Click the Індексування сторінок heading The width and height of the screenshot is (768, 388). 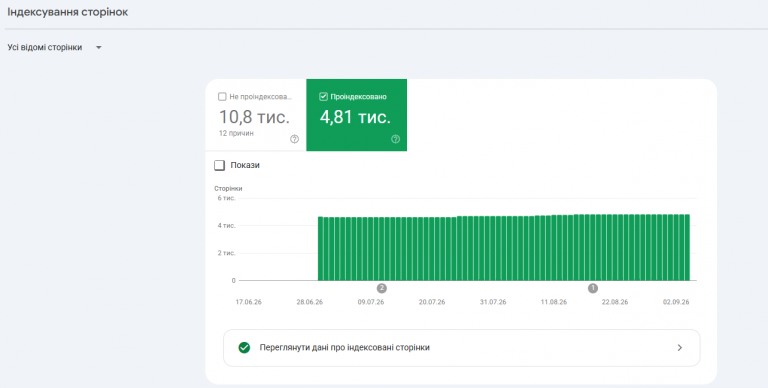(68, 12)
